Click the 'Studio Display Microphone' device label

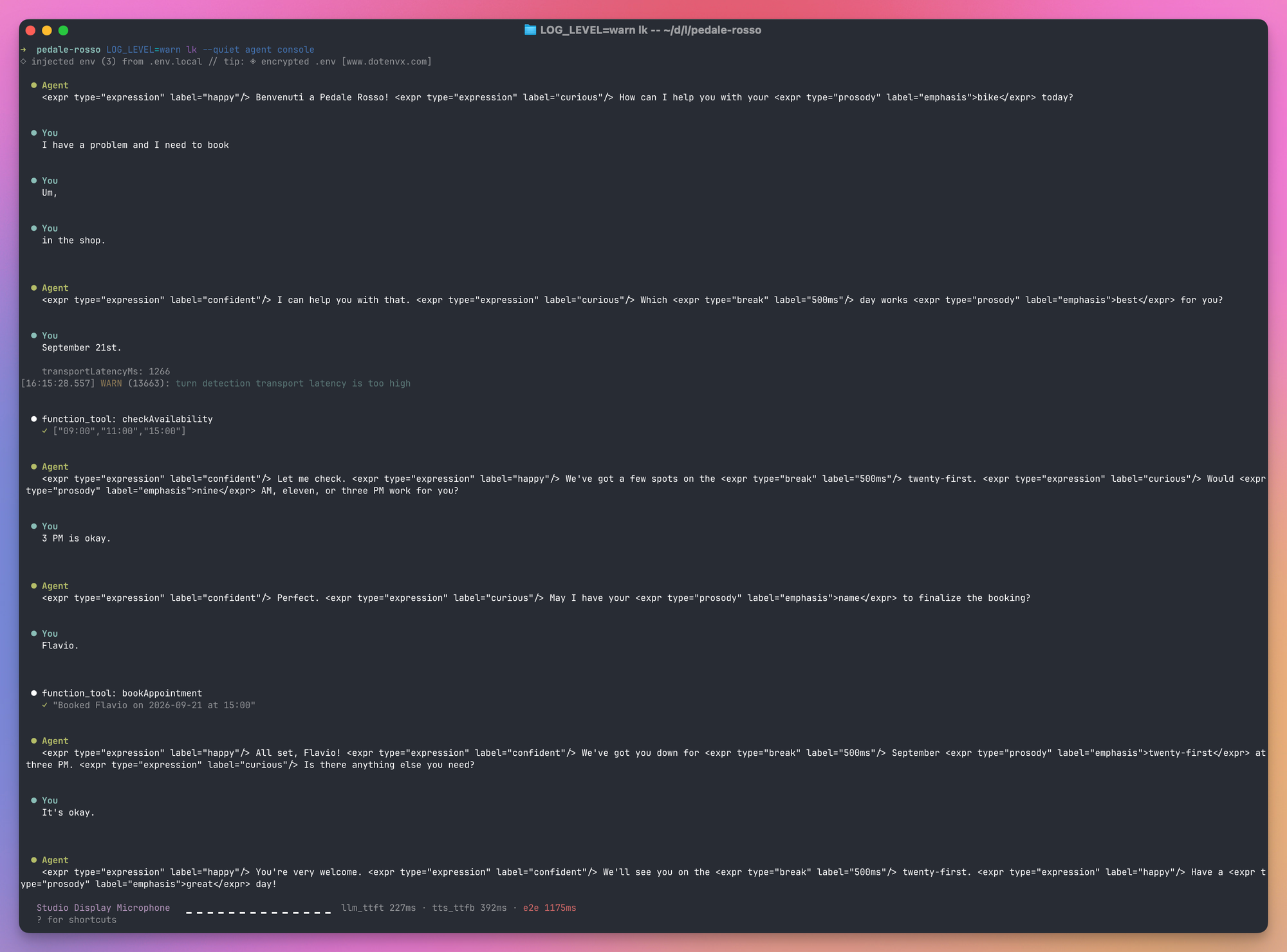104,908
